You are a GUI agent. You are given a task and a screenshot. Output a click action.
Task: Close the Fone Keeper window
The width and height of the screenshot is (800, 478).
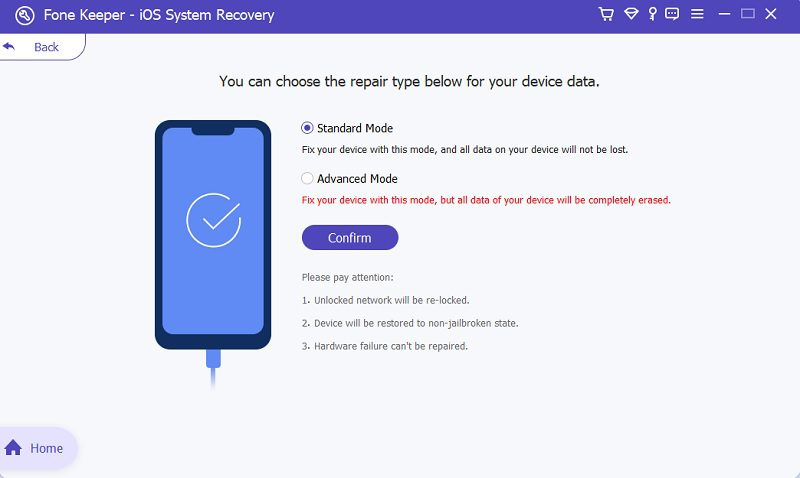[x=771, y=15]
